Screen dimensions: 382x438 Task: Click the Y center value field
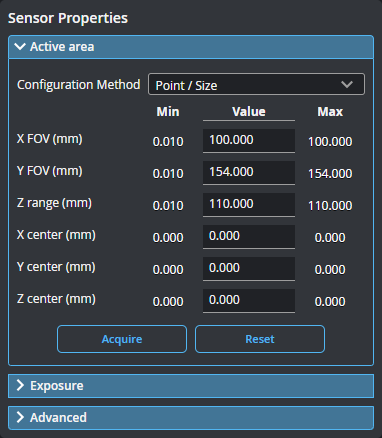pyautogui.click(x=249, y=269)
